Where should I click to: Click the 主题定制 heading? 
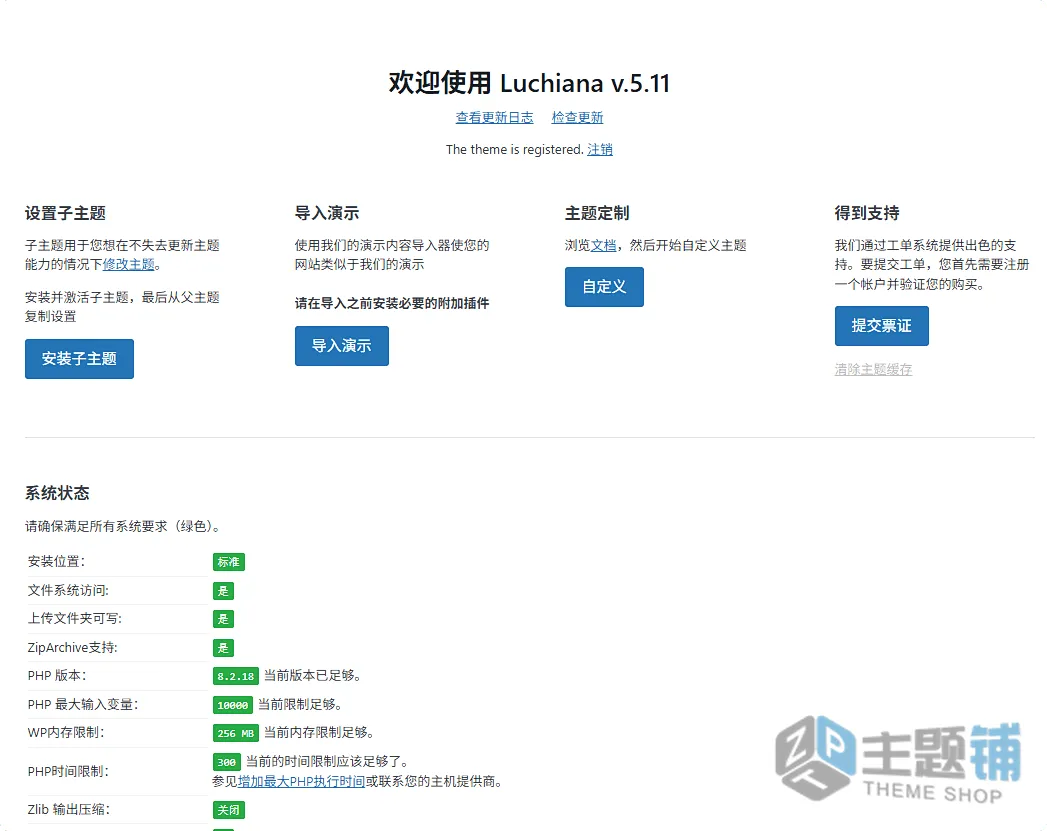597,213
